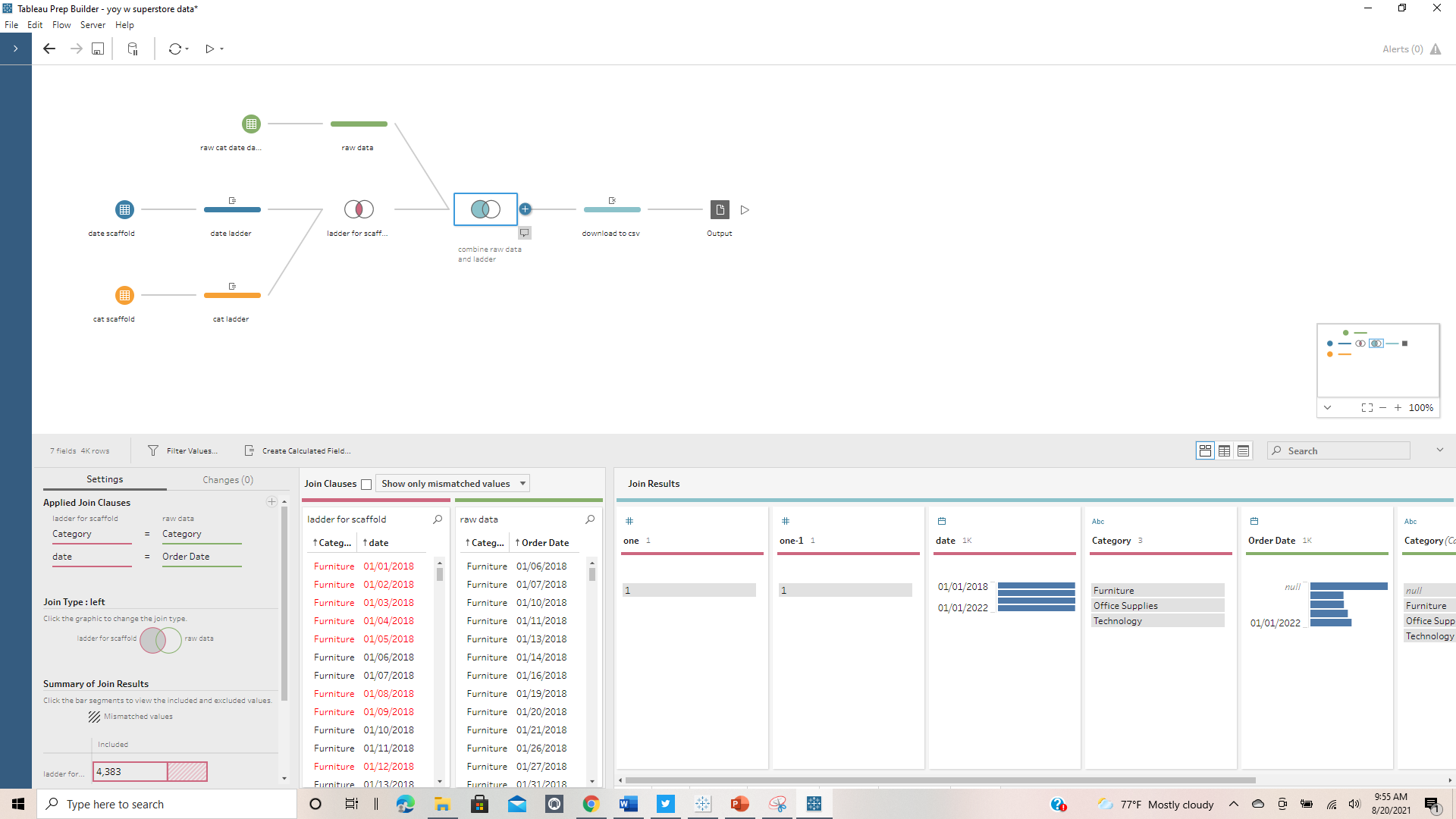Select the ladder for scaffold join node
The height and width of the screenshot is (819, 1456).
(359, 209)
